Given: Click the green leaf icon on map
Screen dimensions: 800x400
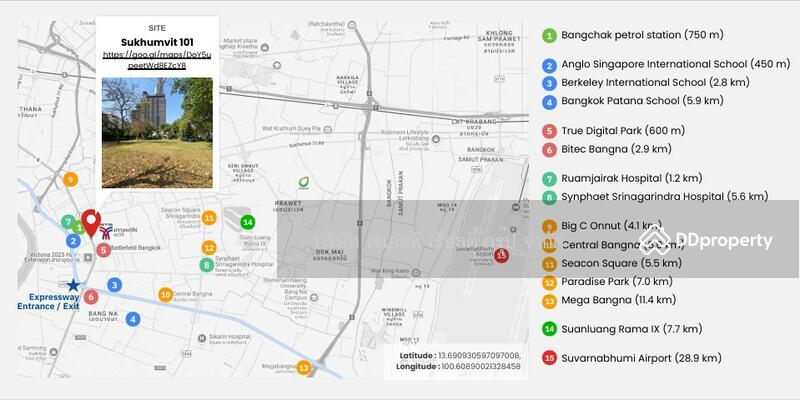Looking at the screenshot, I should tap(304, 182).
